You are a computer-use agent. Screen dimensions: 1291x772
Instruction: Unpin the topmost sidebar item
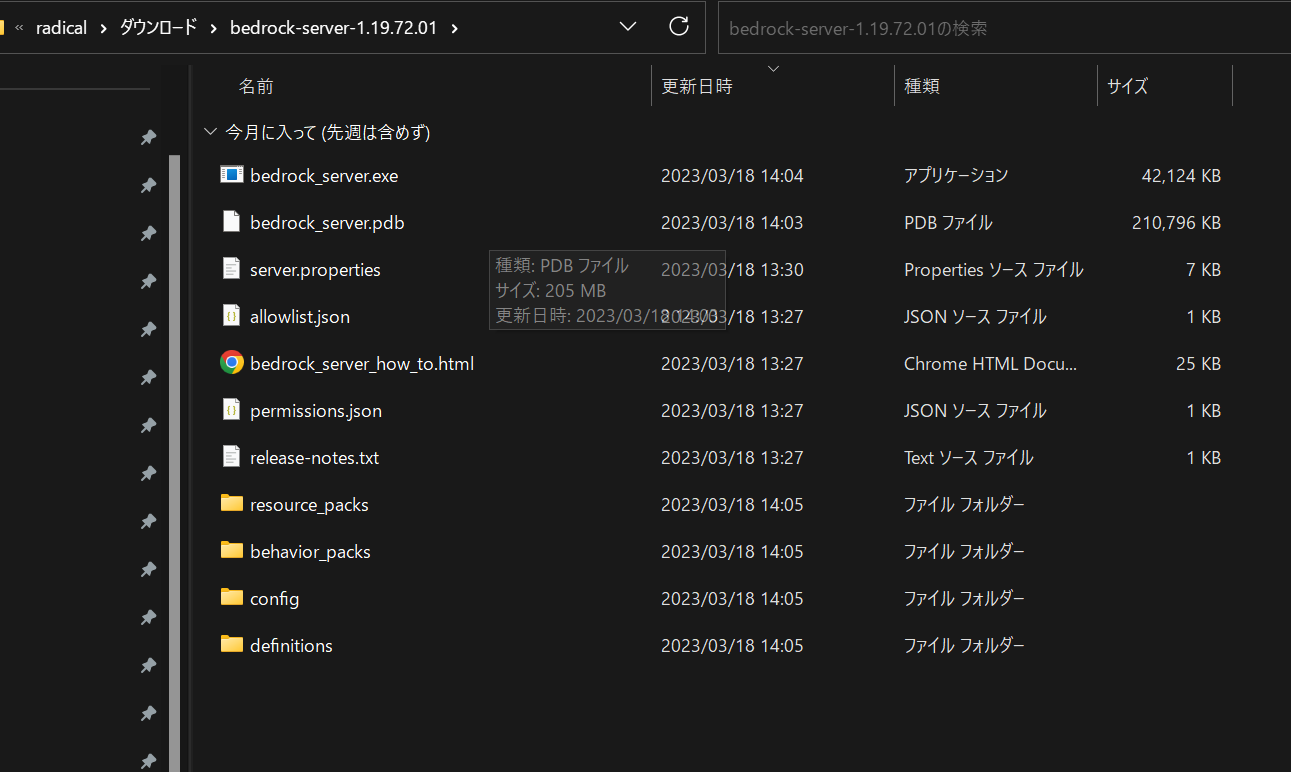148,137
